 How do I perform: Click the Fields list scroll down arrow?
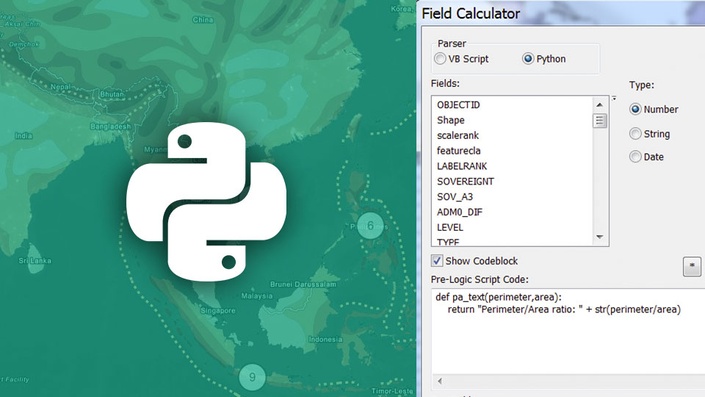coord(599,237)
